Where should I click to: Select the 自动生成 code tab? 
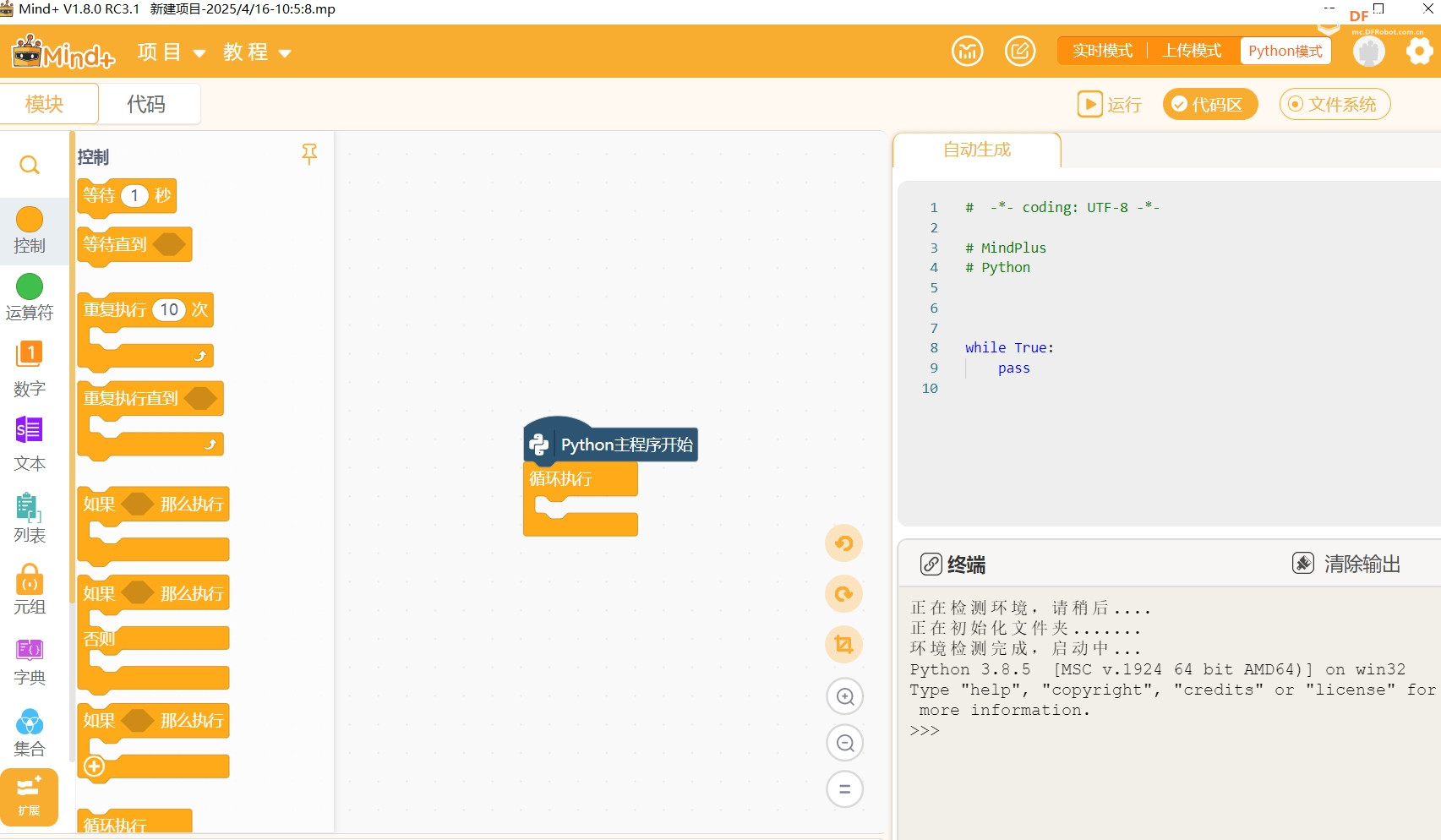point(977,150)
